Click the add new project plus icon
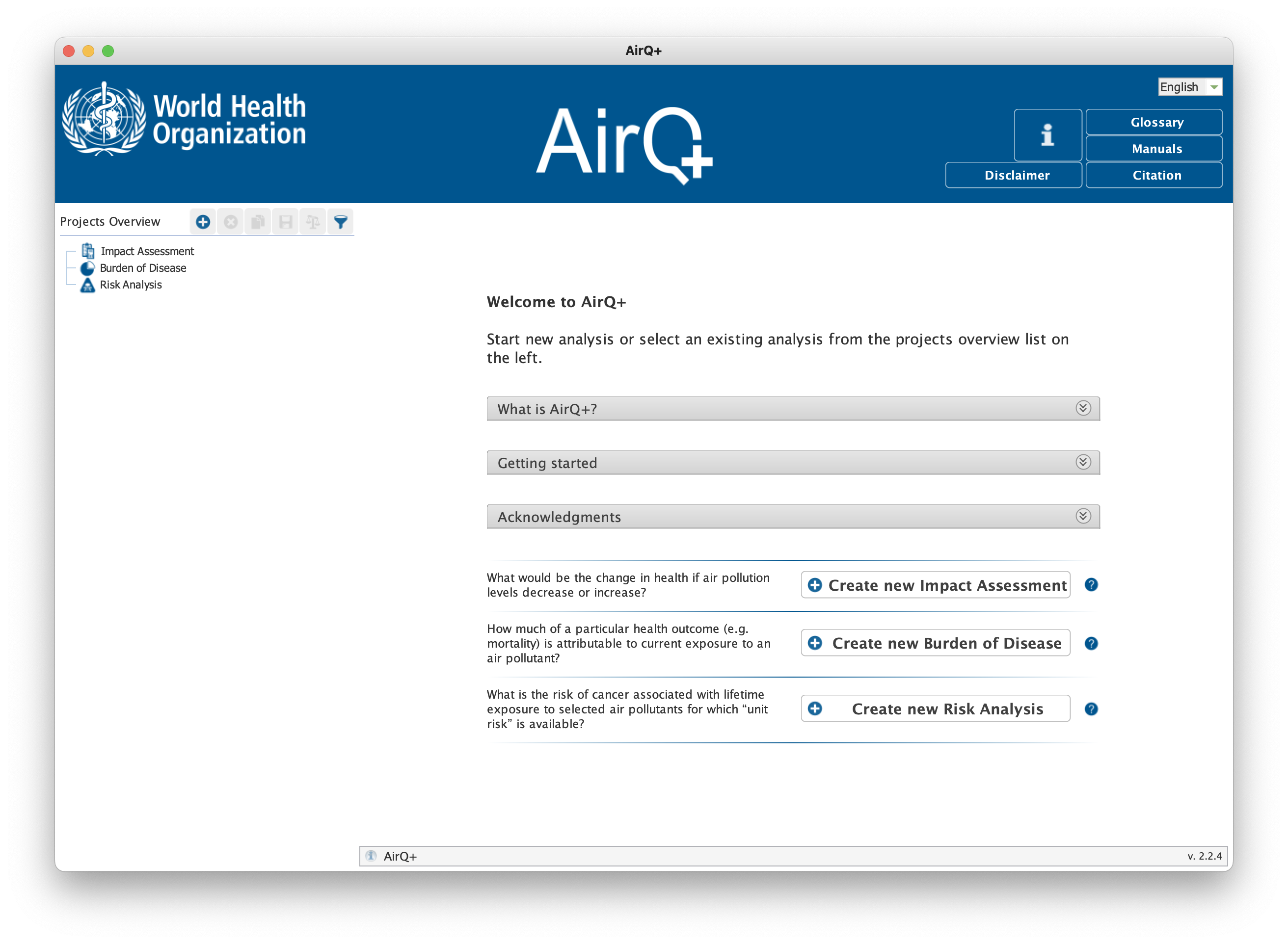This screenshot has height=944, width=1288. 203,222
